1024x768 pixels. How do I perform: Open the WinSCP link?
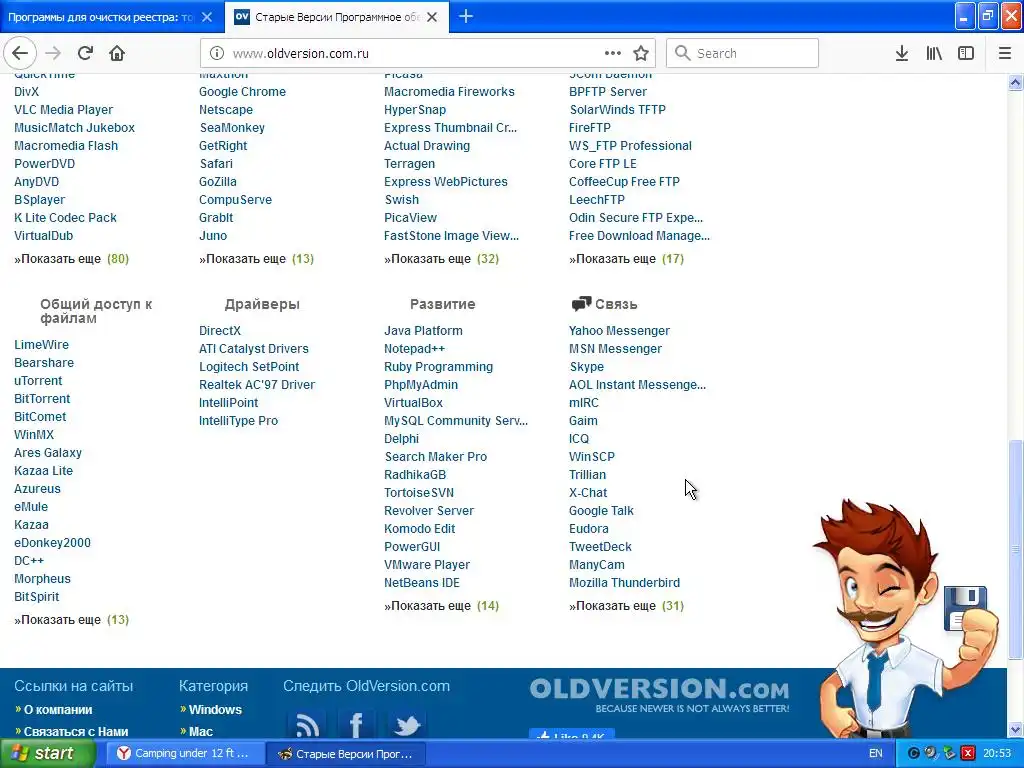(x=592, y=456)
